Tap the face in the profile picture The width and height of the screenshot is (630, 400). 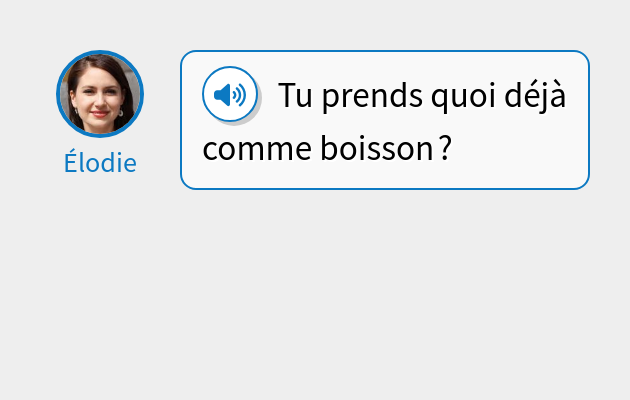[100, 97]
